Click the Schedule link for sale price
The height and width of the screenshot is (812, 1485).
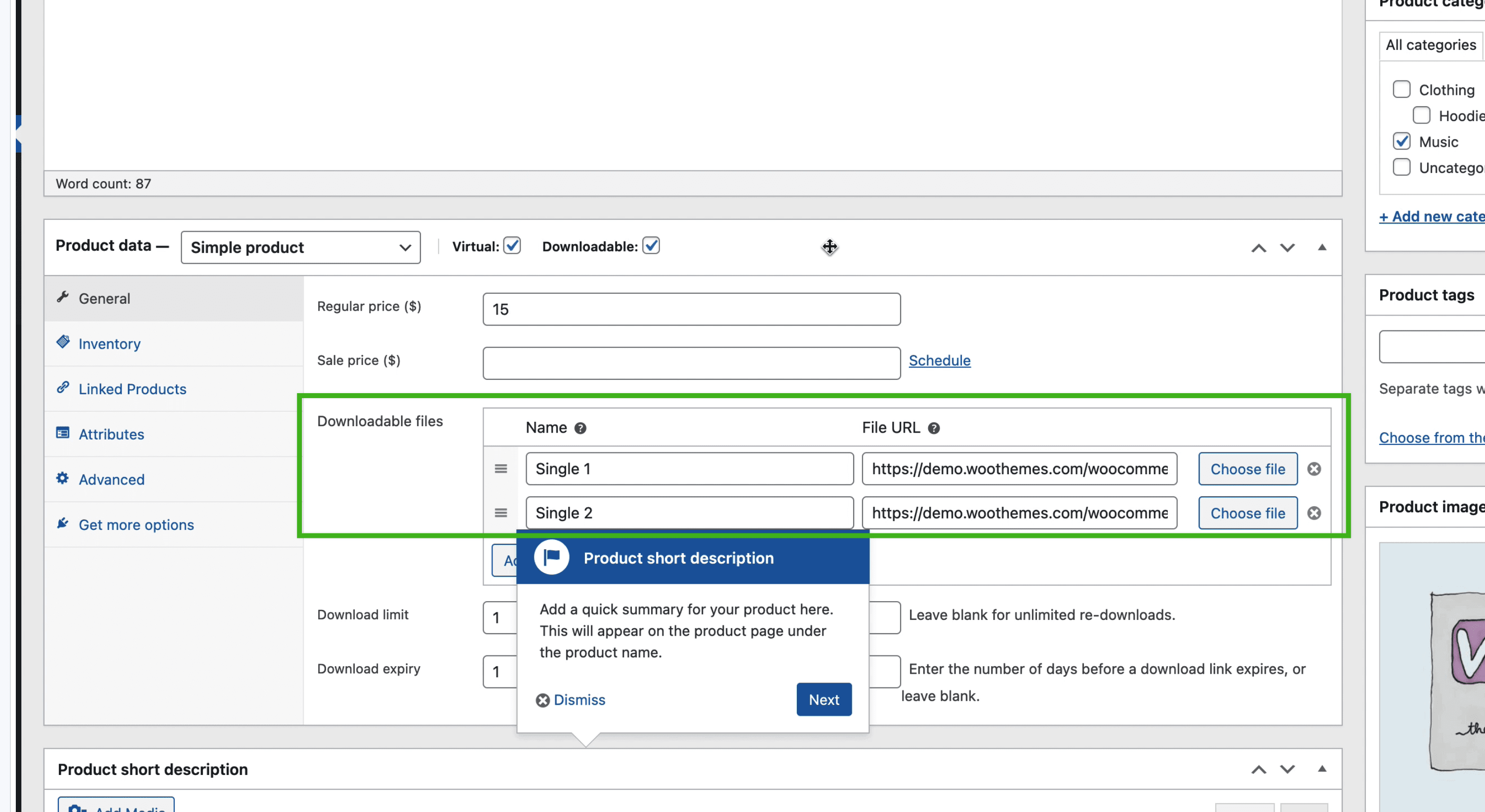[x=940, y=360]
